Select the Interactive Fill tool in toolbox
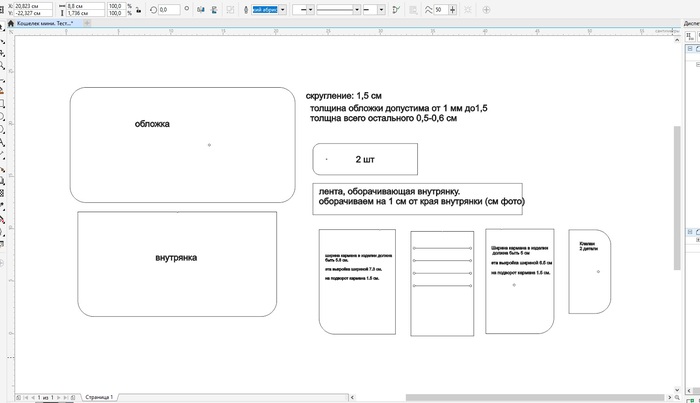This screenshot has width=700, height=403. tap(2, 220)
